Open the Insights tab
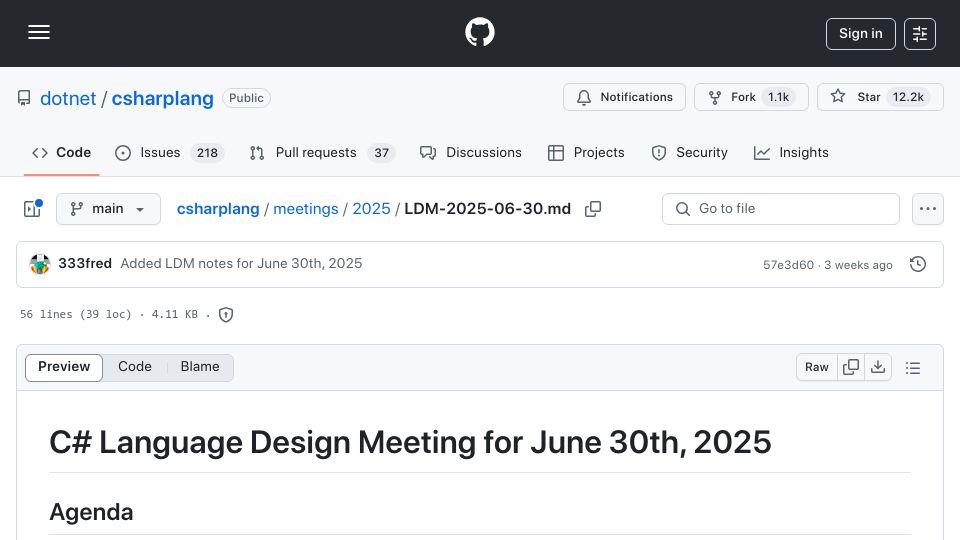 [791, 152]
